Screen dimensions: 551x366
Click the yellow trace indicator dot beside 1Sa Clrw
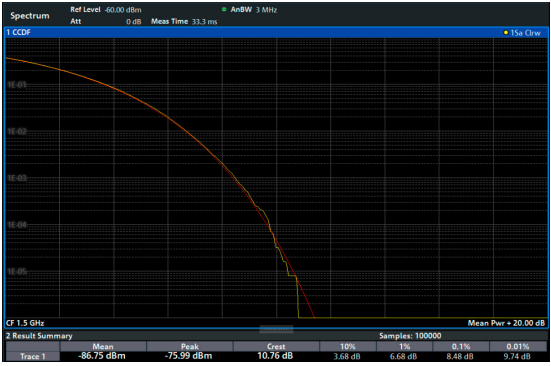click(x=506, y=33)
